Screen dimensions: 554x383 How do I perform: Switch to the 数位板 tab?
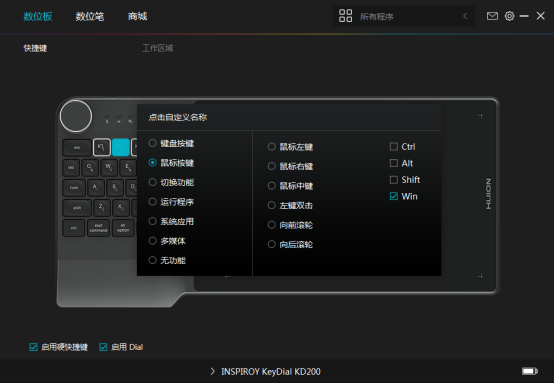coord(38,16)
